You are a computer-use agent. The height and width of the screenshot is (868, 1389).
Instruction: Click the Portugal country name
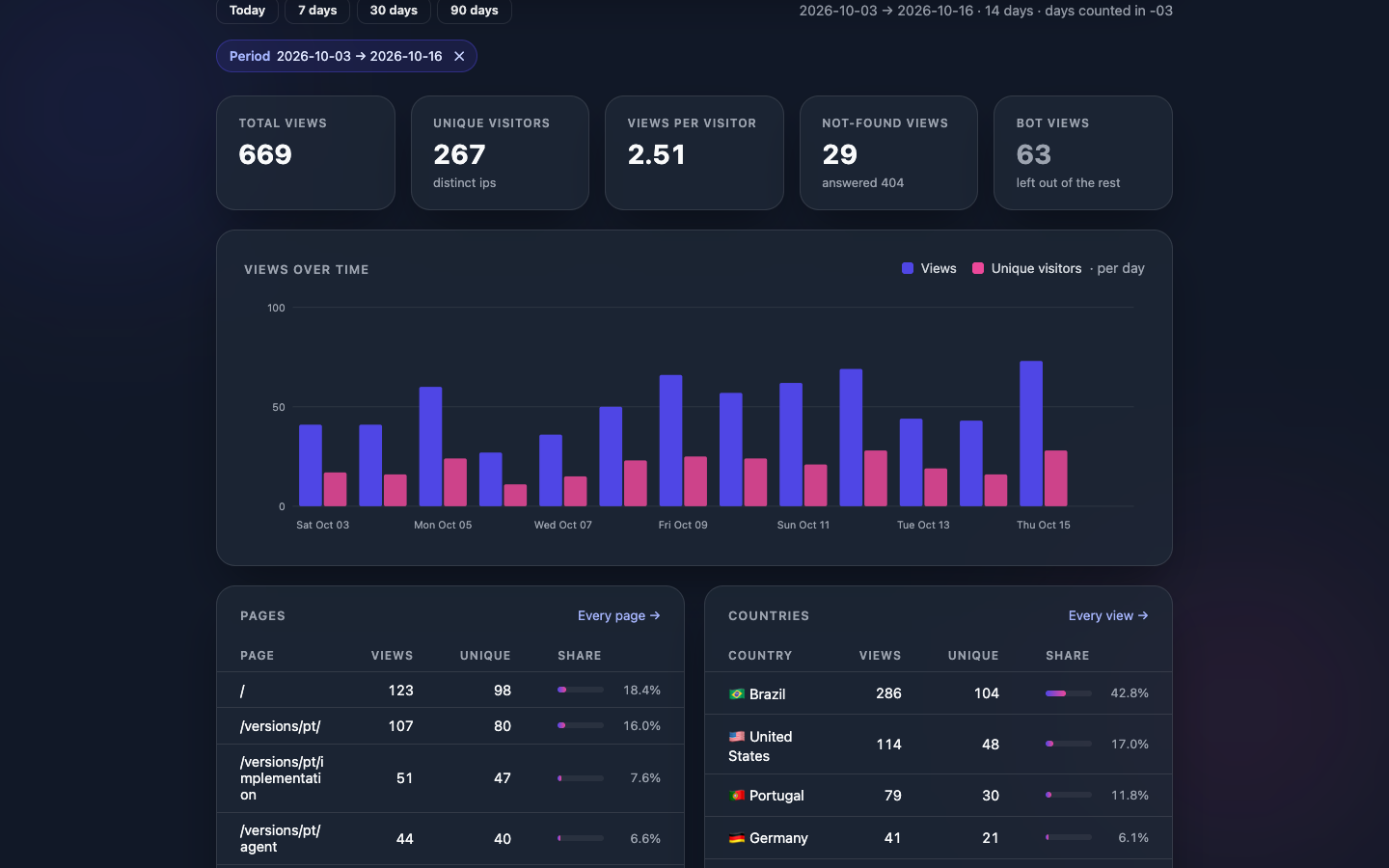coord(776,796)
